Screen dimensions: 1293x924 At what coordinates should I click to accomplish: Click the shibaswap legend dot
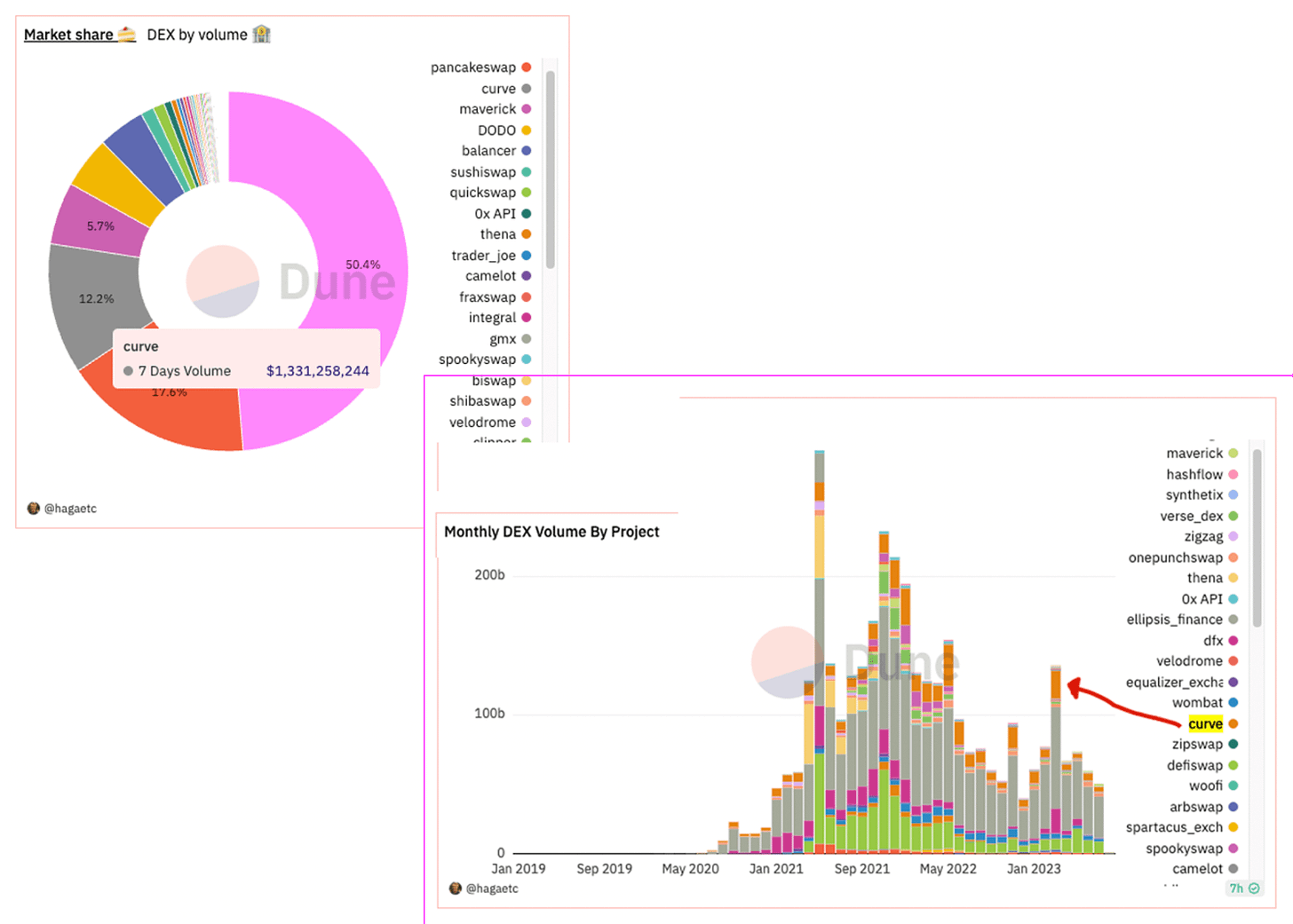(527, 401)
